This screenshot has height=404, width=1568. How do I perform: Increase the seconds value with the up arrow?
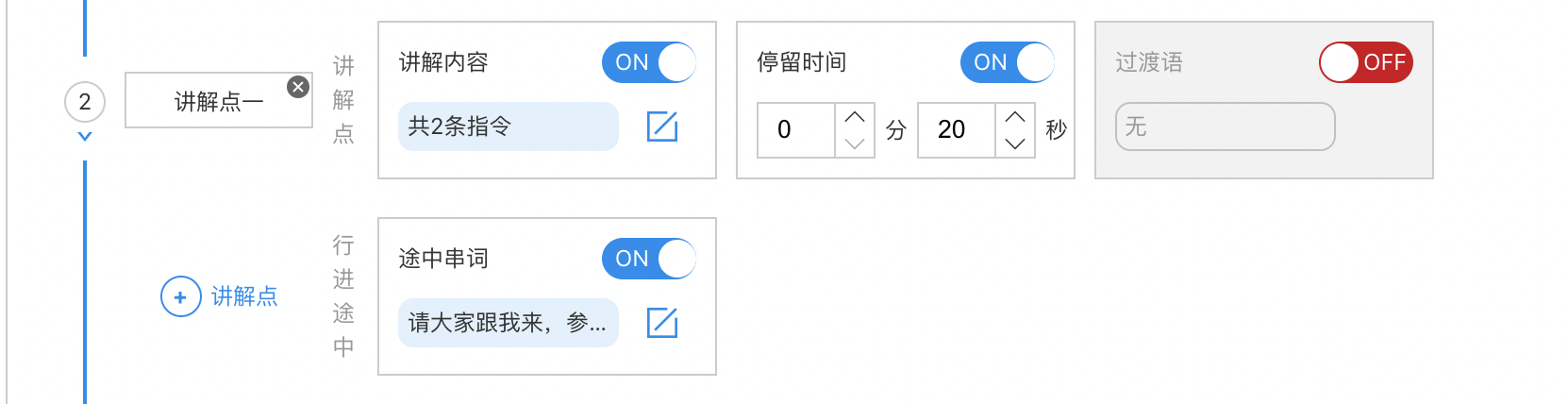point(1015,117)
